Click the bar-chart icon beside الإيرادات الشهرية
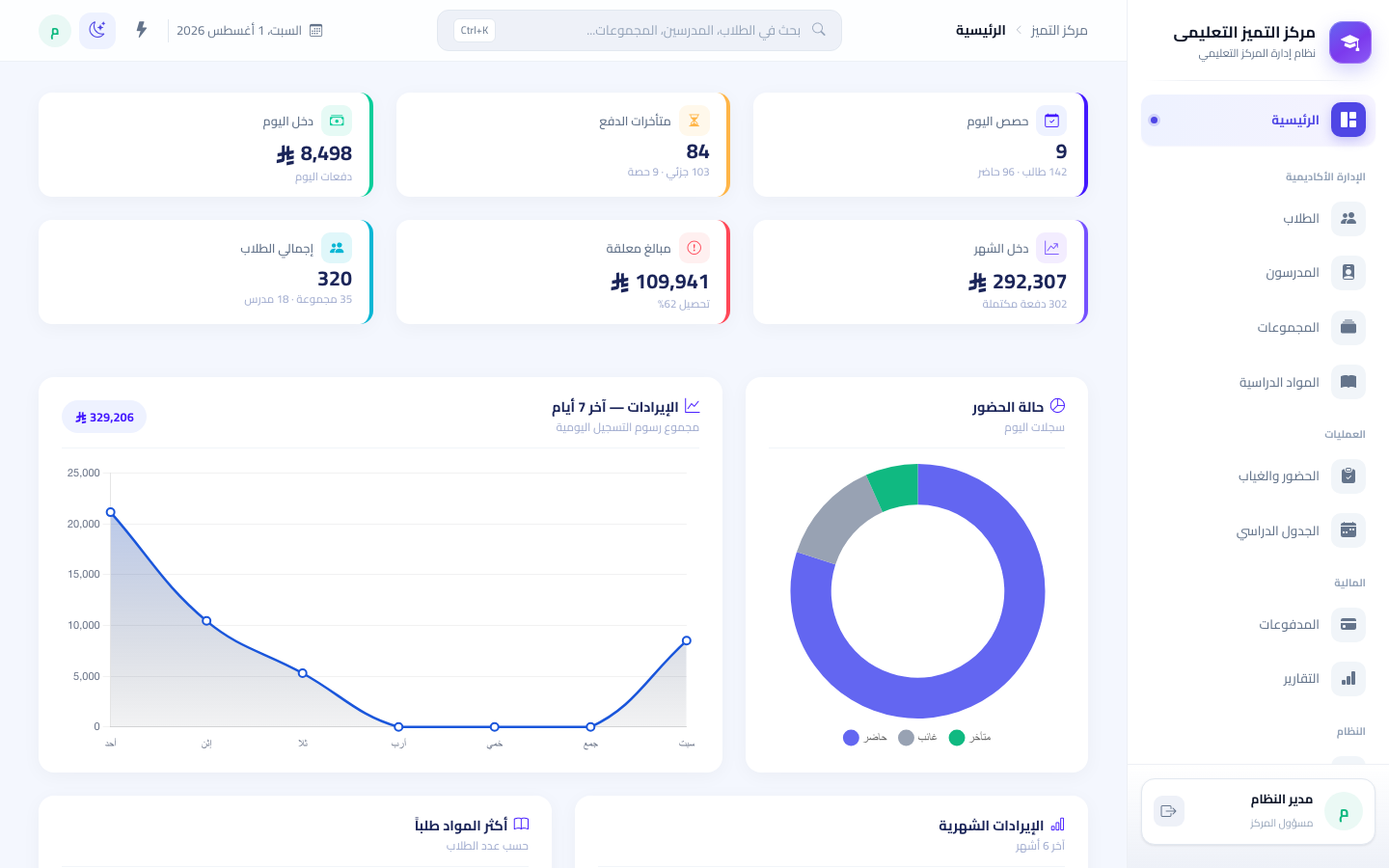This screenshot has width=1389, height=868. [1057, 825]
